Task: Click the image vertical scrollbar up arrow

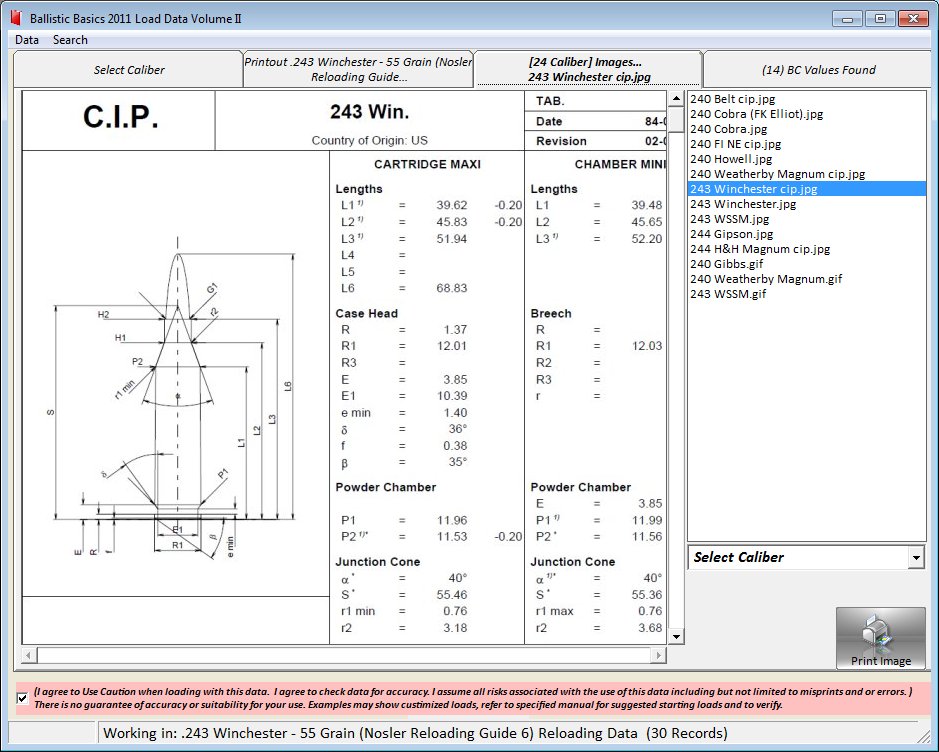Action: [676, 100]
